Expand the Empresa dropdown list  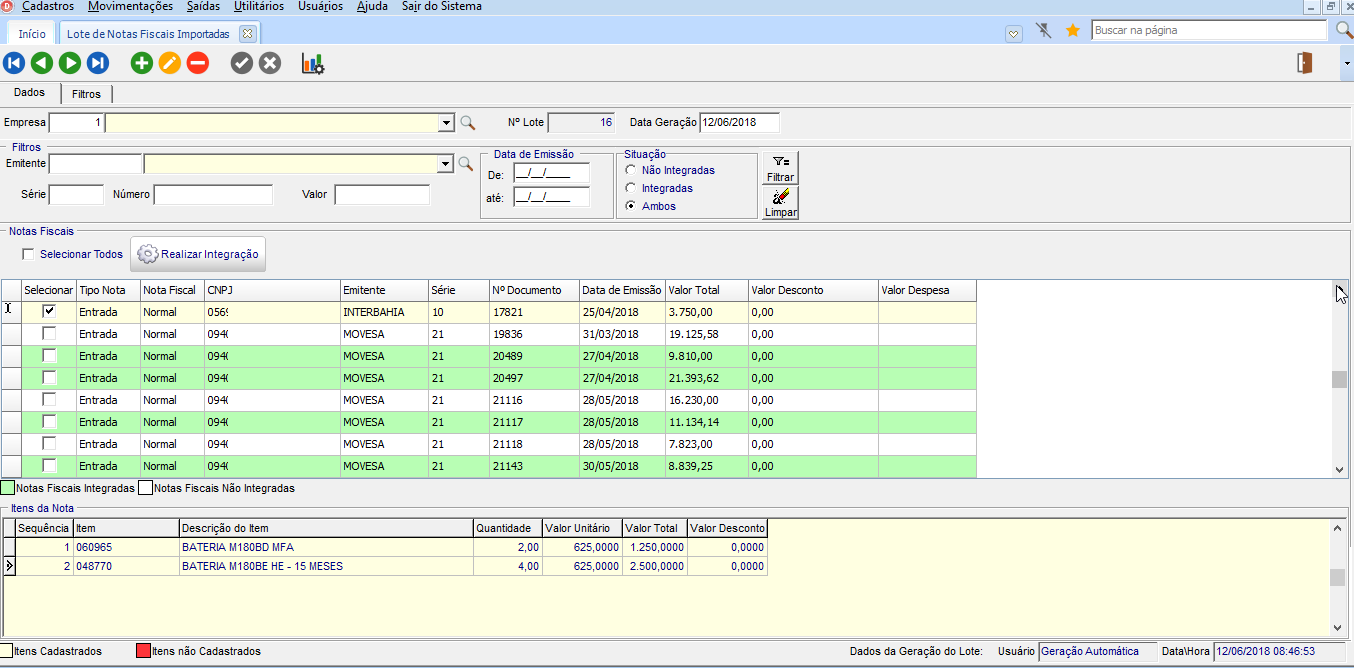(x=446, y=123)
